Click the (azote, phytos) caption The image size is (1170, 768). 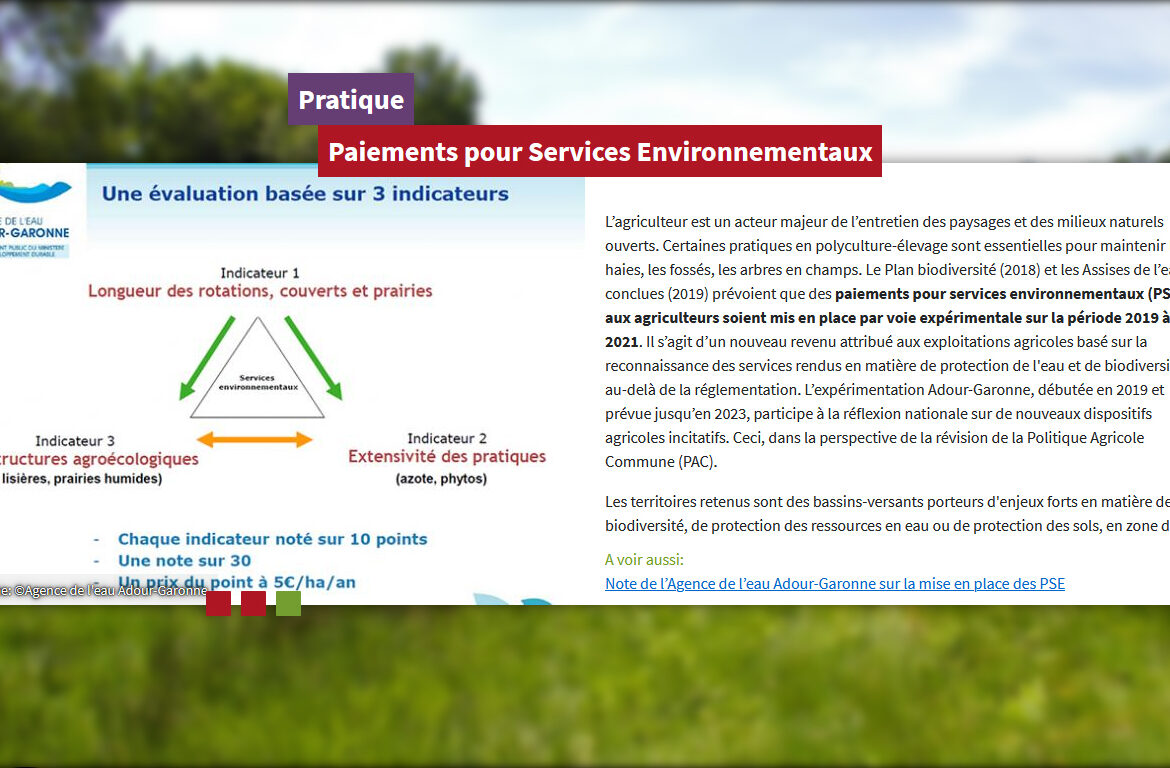point(441,478)
